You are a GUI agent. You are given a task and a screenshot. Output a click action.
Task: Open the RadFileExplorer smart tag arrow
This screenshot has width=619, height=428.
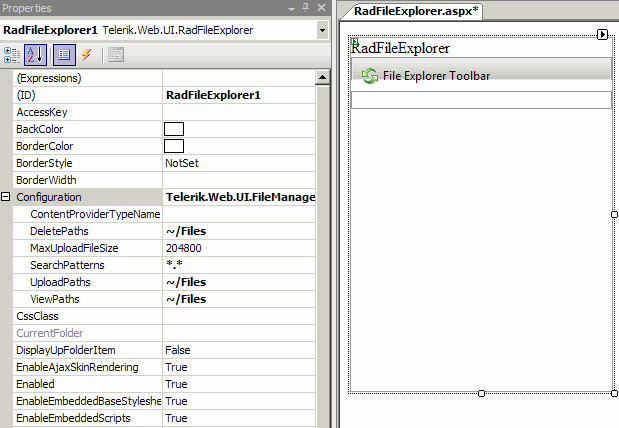(602, 35)
